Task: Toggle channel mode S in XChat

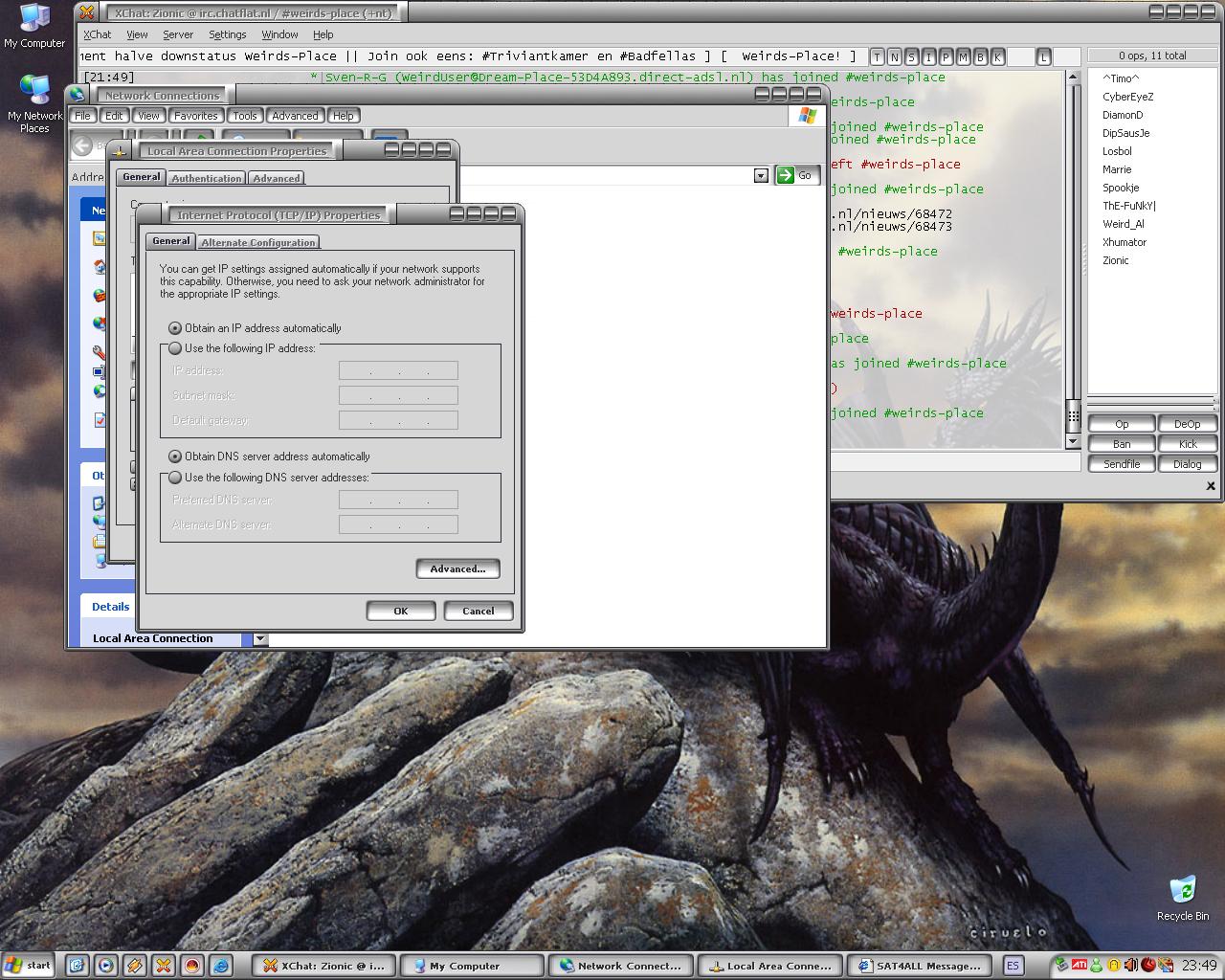Action: (x=912, y=57)
